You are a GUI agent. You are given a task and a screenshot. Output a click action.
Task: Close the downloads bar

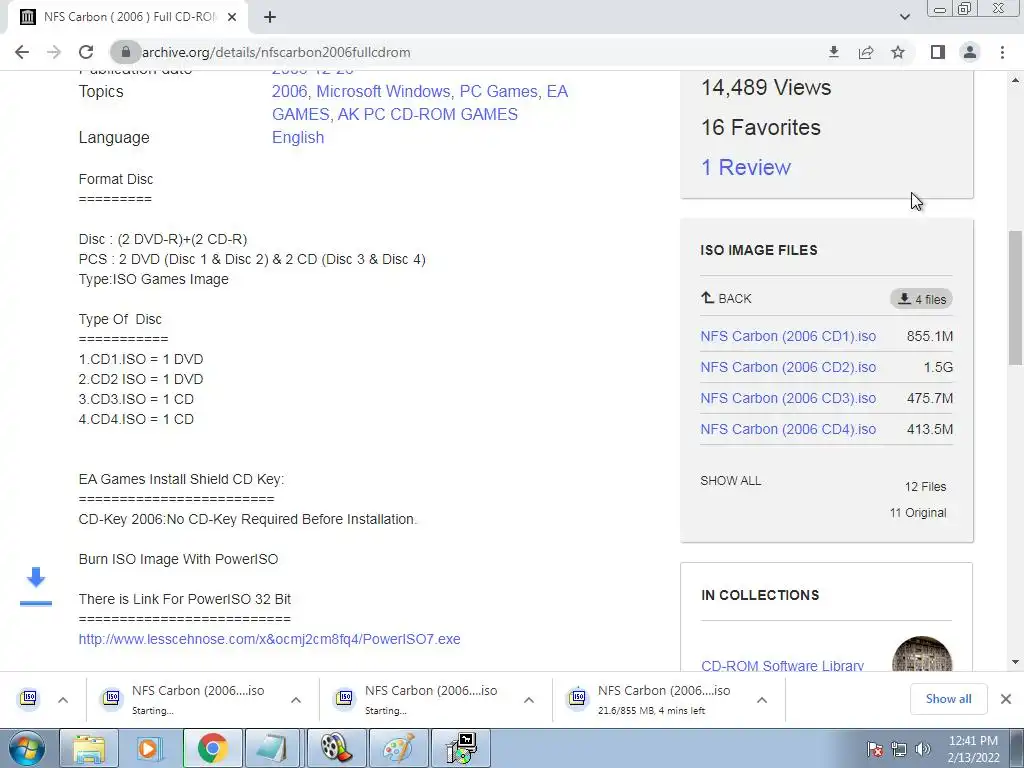tap(1006, 699)
